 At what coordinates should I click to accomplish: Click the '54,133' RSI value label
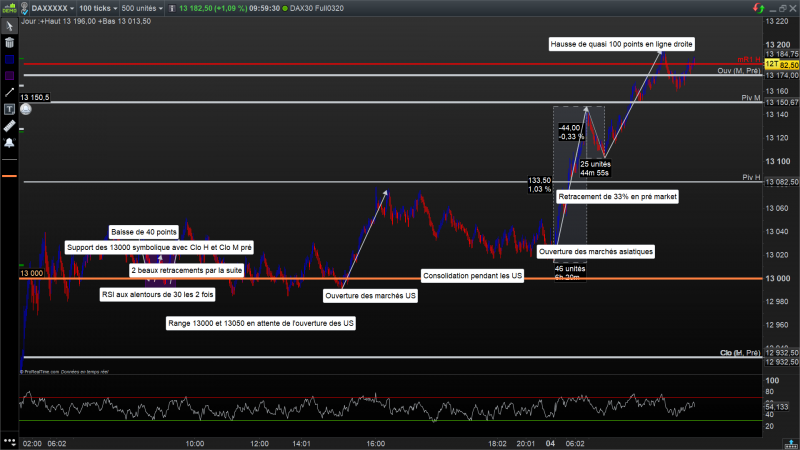[x=777, y=407]
